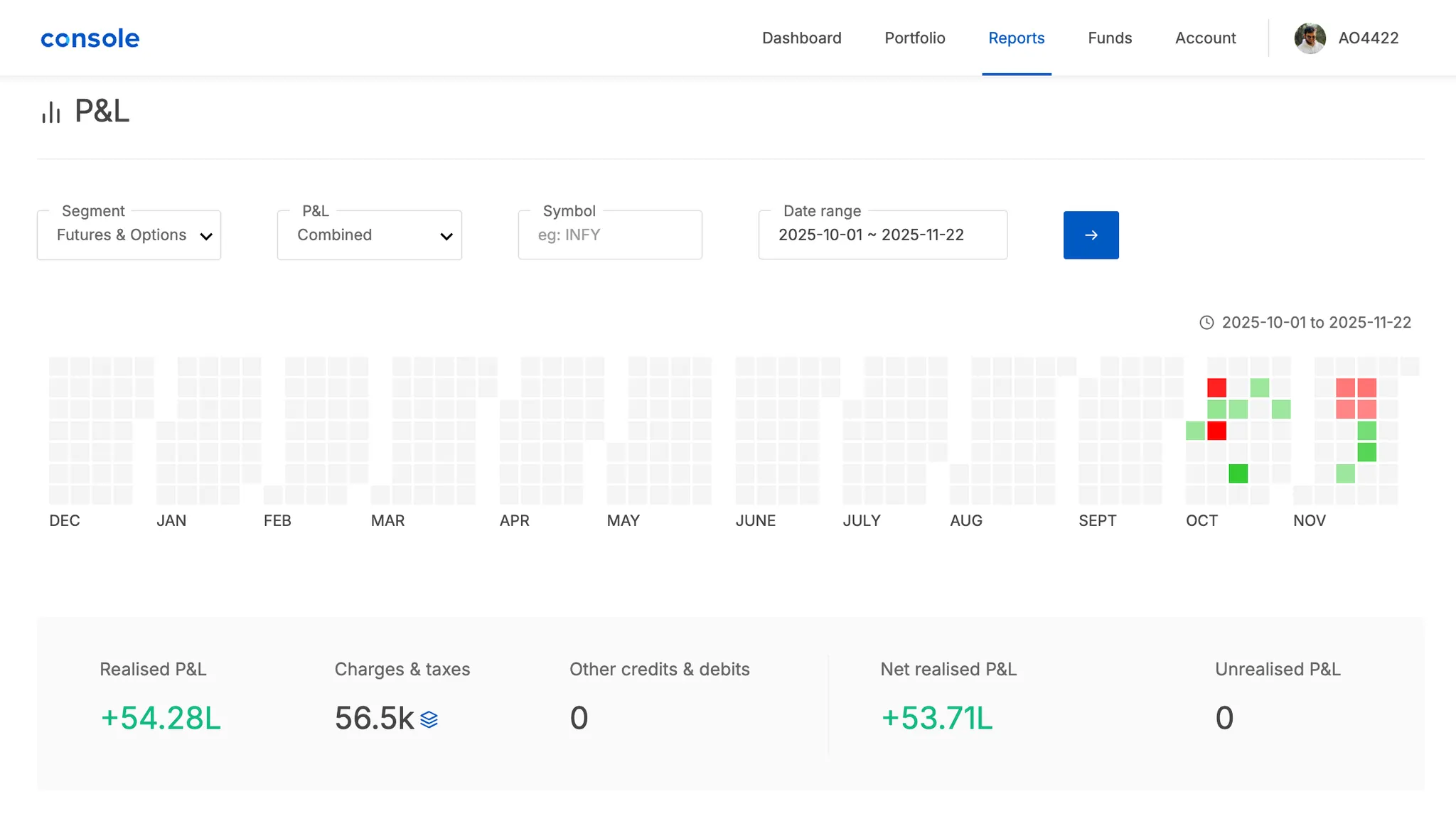Click the clock icon beside date range
Image resolution: width=1456 pixels, height=816 pixels.
(x=1206, y=323)
